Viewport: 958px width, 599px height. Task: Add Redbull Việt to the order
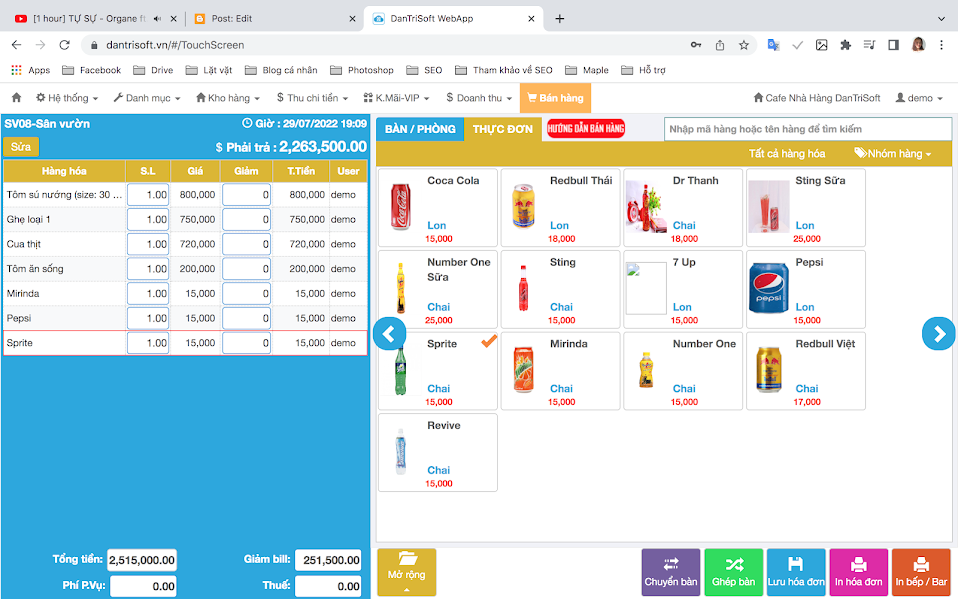806,371
